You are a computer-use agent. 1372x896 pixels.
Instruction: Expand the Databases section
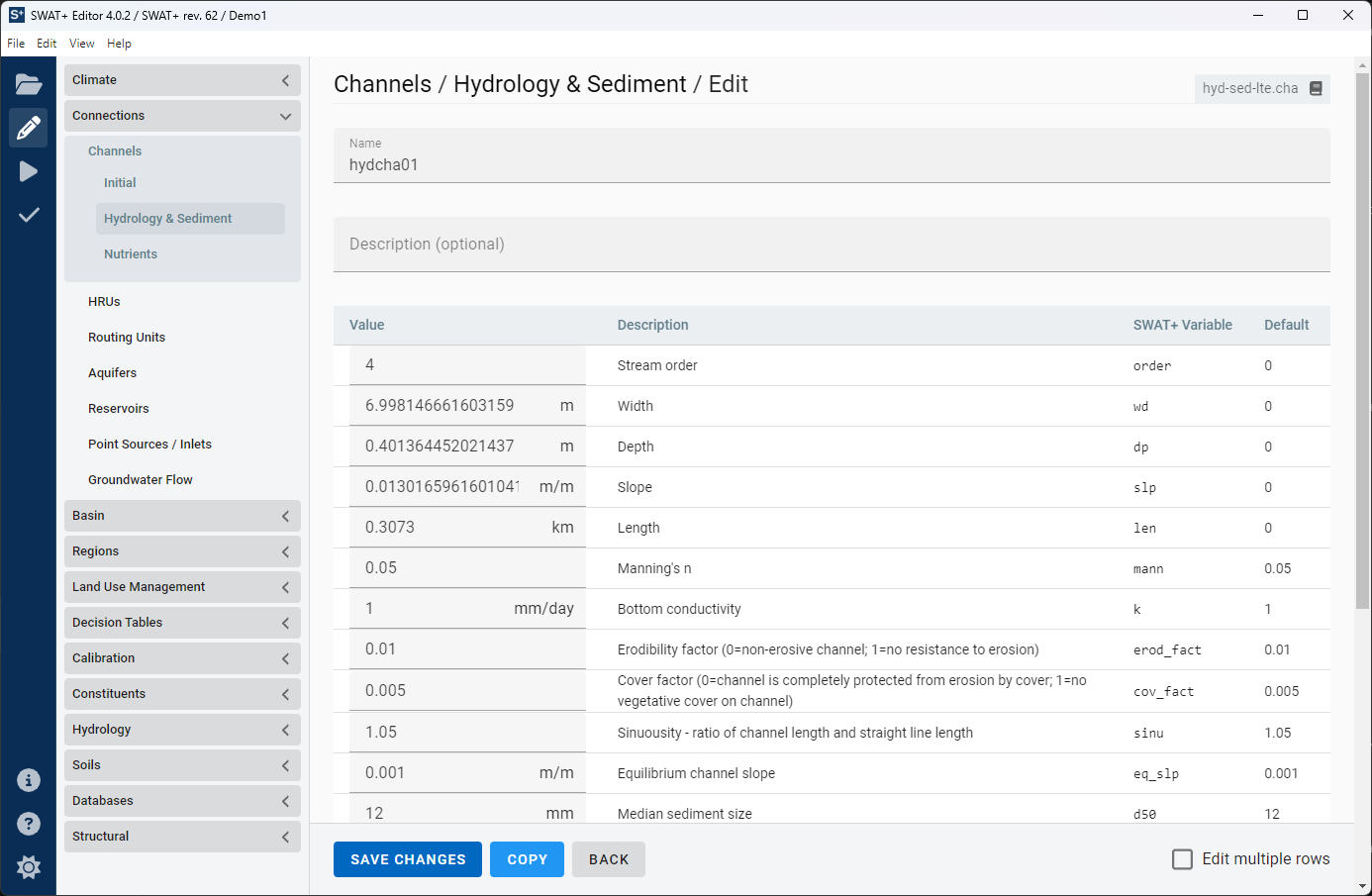182,801
